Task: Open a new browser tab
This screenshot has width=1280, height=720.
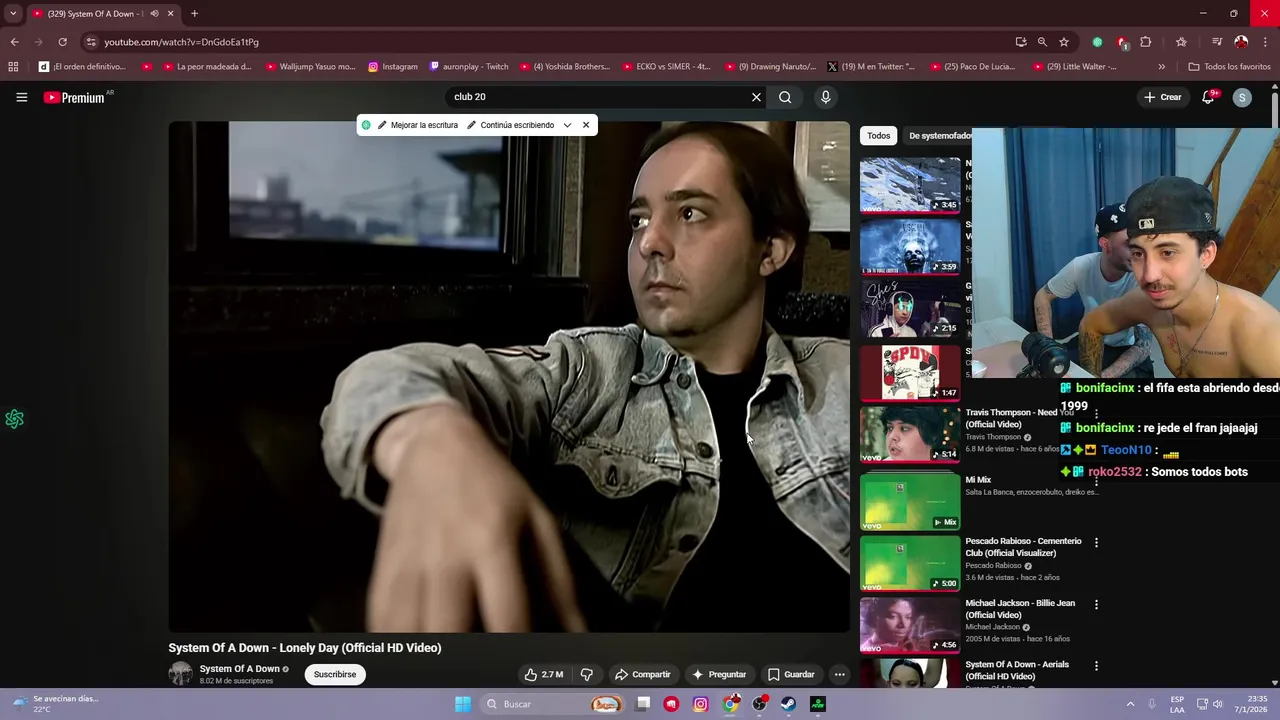Action: [194, 13]
